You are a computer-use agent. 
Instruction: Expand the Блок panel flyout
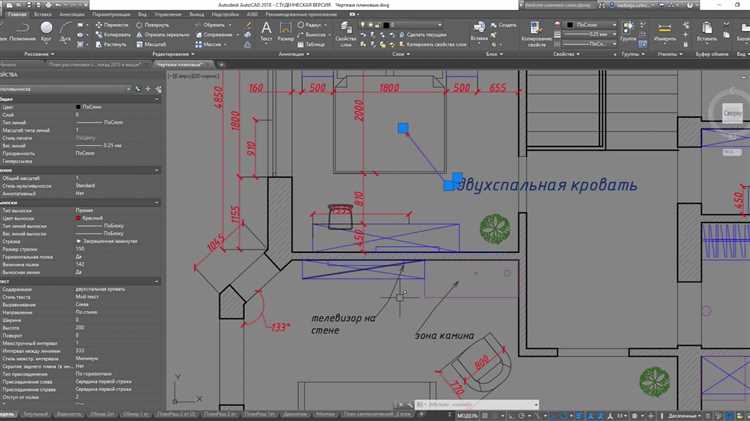point(495,54)
